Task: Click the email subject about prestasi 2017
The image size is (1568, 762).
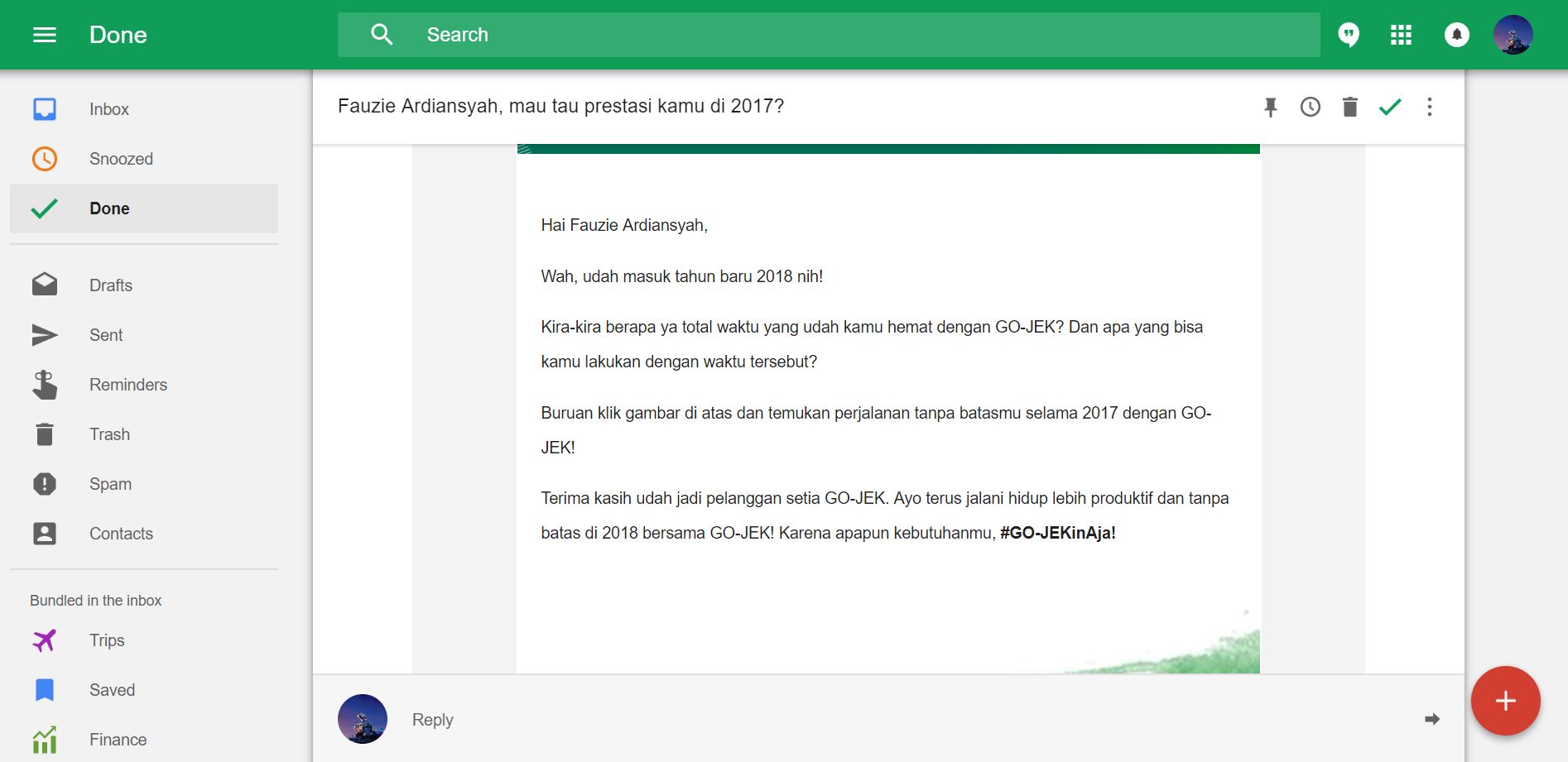Action: (560, 106)
